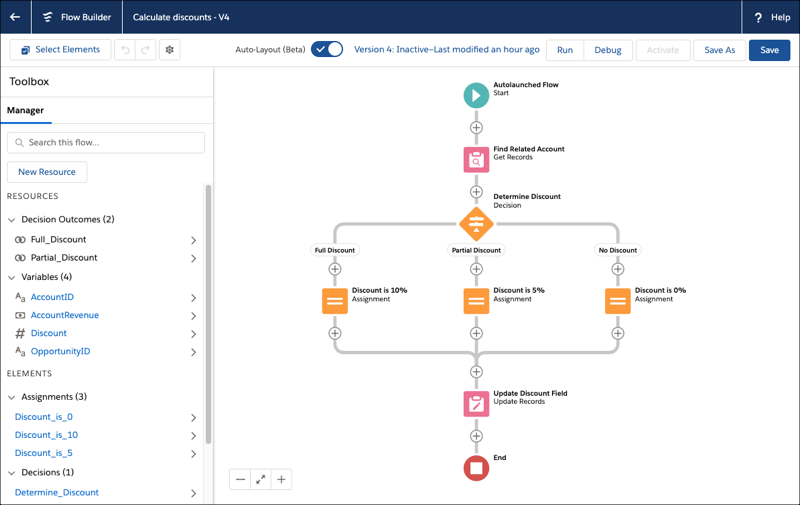Click Version 4 inactive status text
Screen dimensions: 800x505
click(x=446, y=49)
